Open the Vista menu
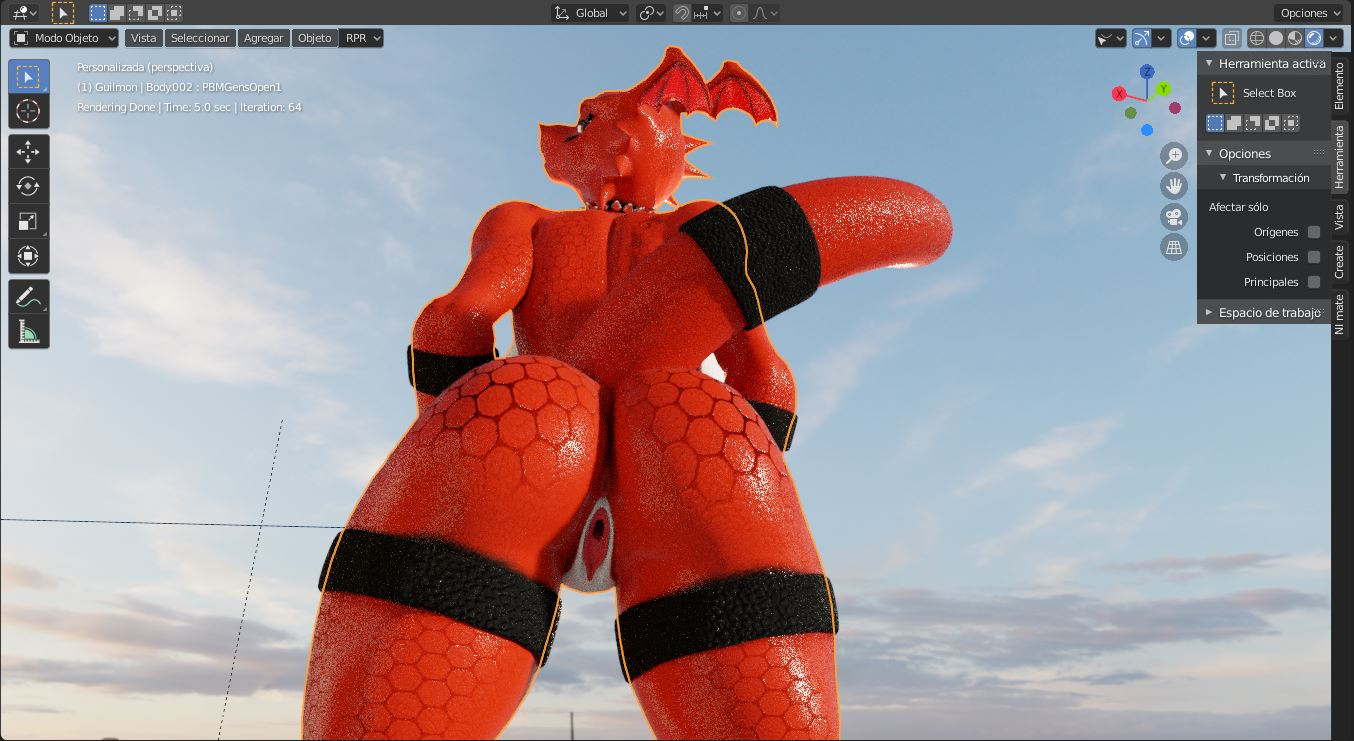Screen dimensions: 1354x741 click(x=143, y=38)
